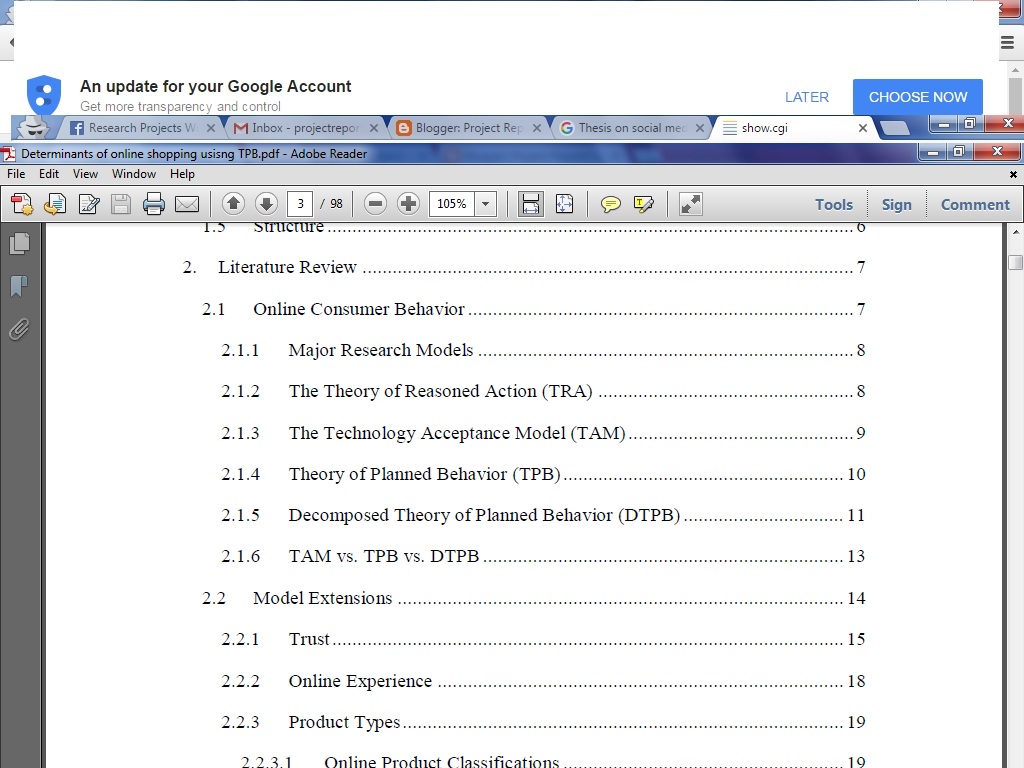The height and width of the screenshot is (768, 1024).
Task: Print the PDF document
Action: 153,204
